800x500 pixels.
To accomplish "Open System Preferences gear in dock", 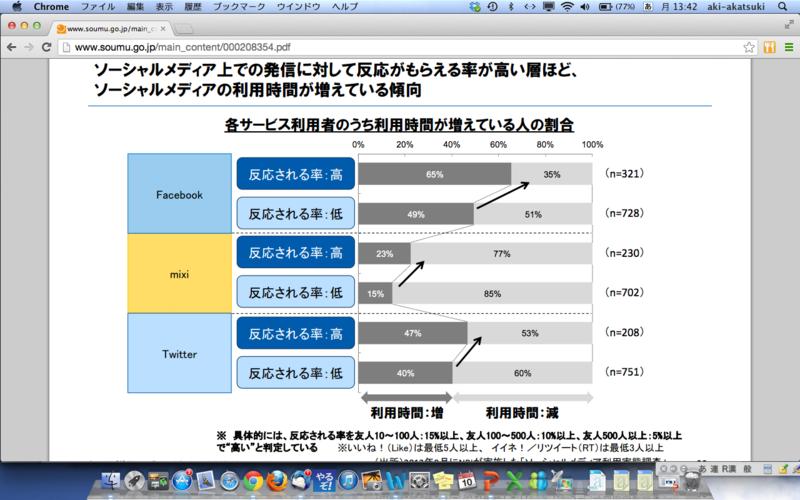I will coord(419,481).
